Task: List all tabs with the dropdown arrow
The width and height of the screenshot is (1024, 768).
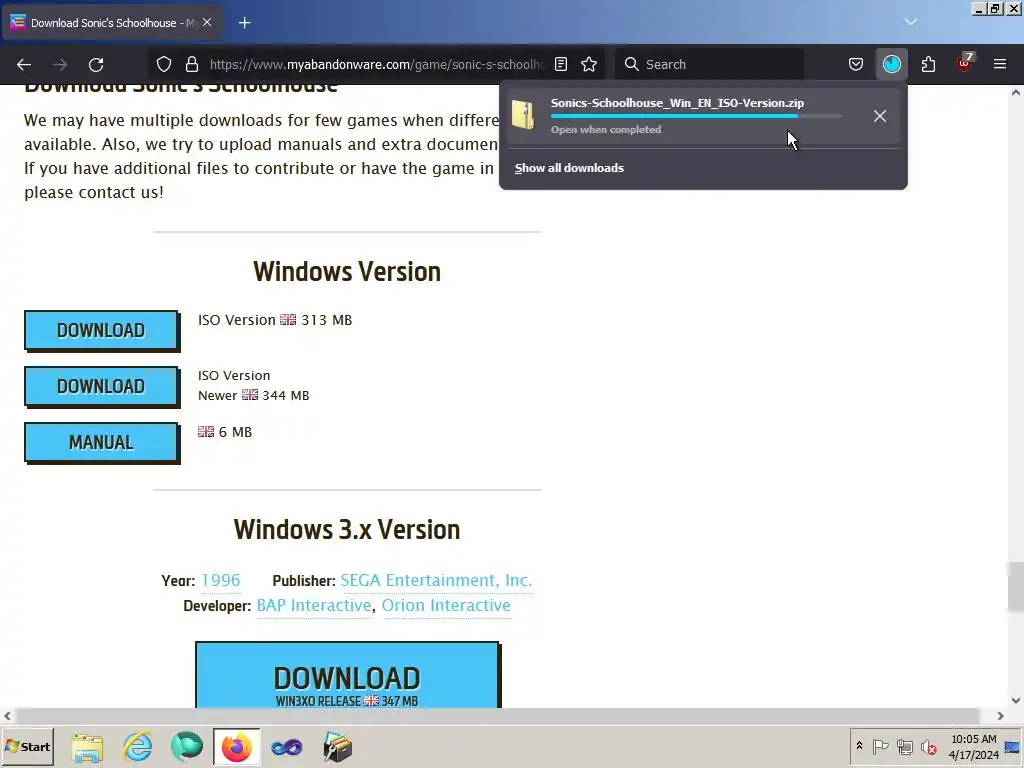Action: point(911,22)
